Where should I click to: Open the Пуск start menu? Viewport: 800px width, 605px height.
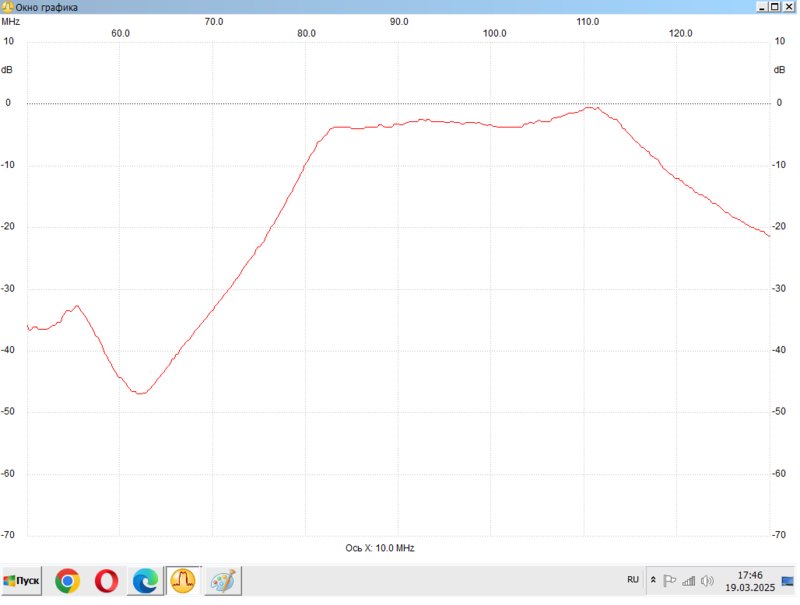coord(22,580)
